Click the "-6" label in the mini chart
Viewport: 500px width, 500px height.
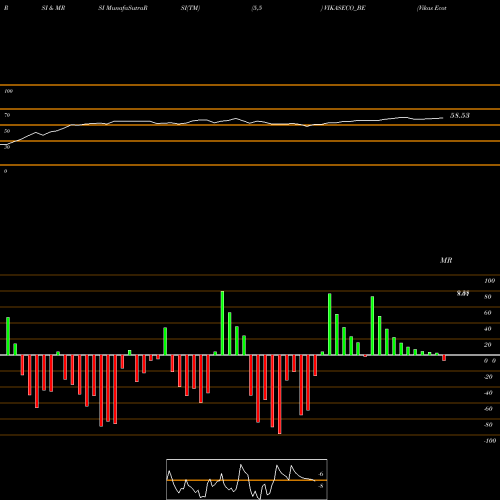tap(320, 474)
